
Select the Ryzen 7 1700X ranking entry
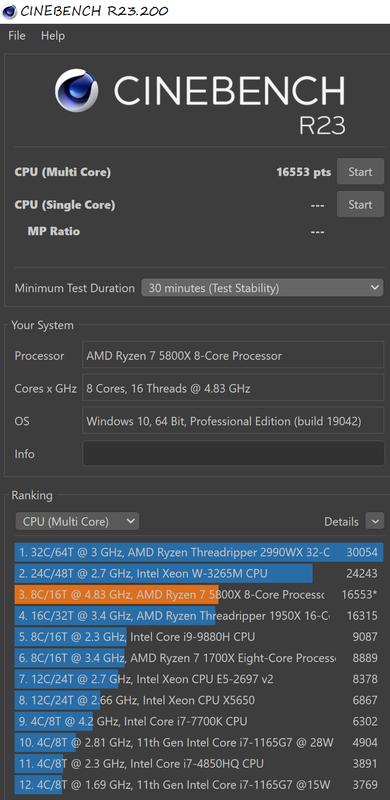click(x=199, y=658)
